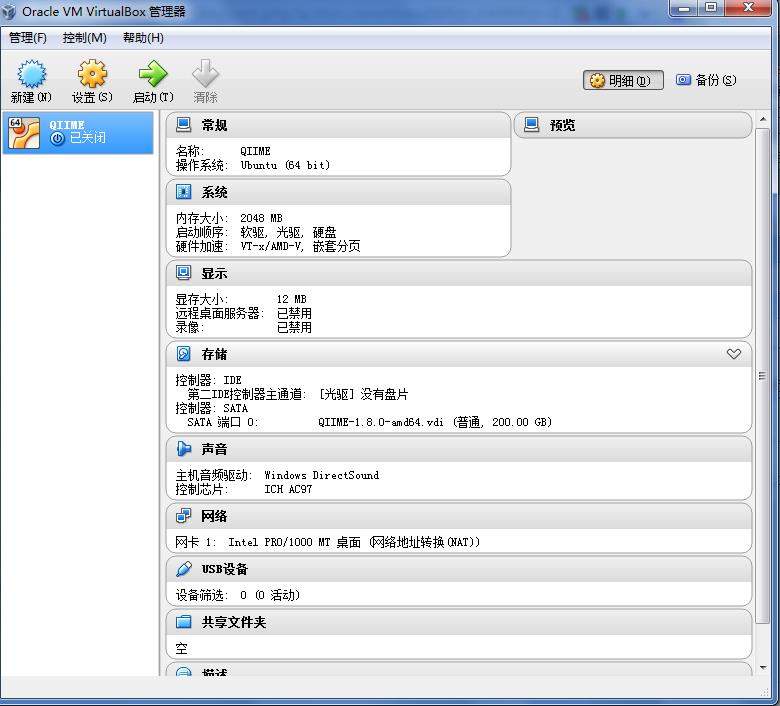Open 设置 (Settings) gear icon
This screenshot has height=706, width=780.
(x=92, y=74)
